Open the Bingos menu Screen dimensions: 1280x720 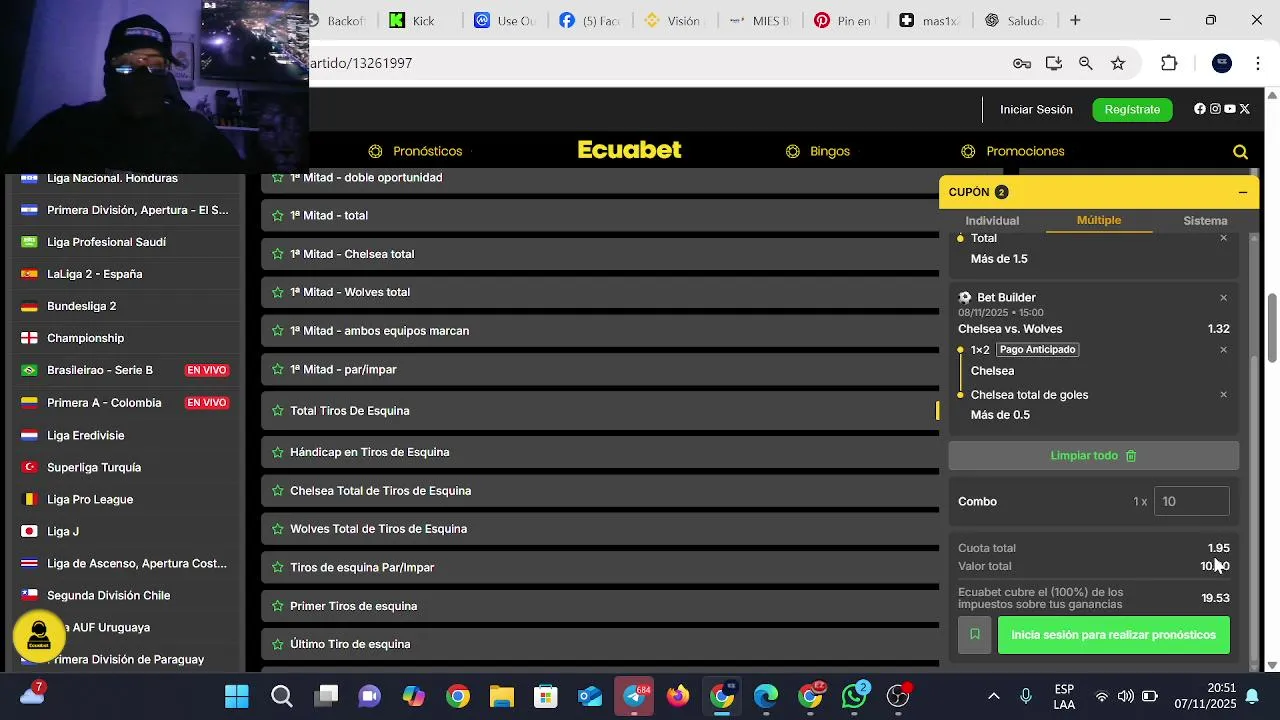[818, 151]
